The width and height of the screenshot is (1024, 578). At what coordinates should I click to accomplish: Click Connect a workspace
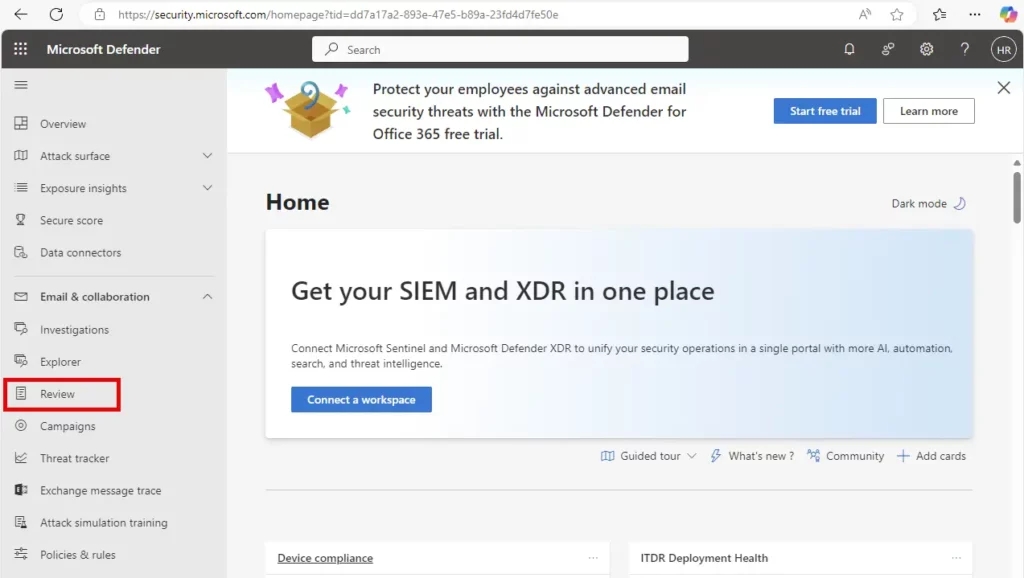361,400
